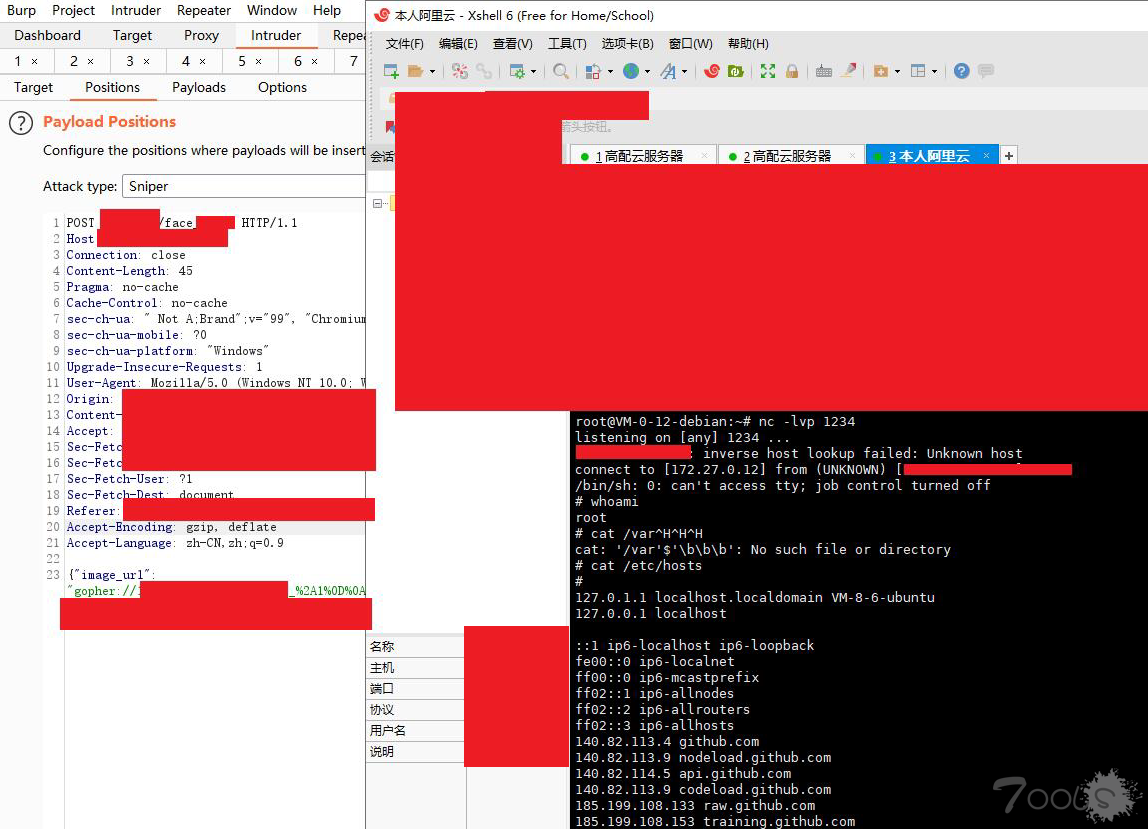Click the highlighter pen icon in Xshell
The image size is (1148, 829).
coord(849,71)
